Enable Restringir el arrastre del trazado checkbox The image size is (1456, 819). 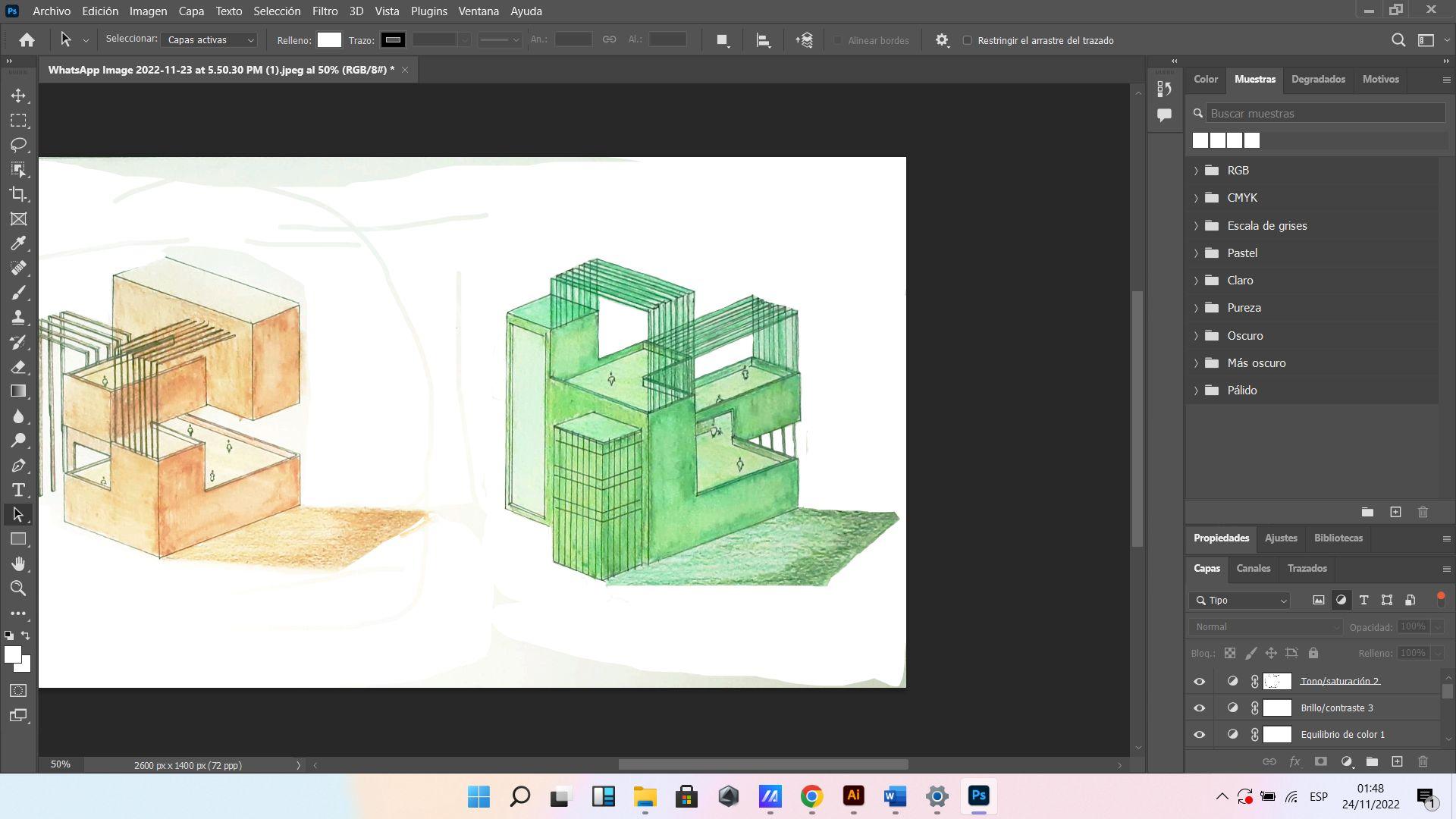coord(967,40)
